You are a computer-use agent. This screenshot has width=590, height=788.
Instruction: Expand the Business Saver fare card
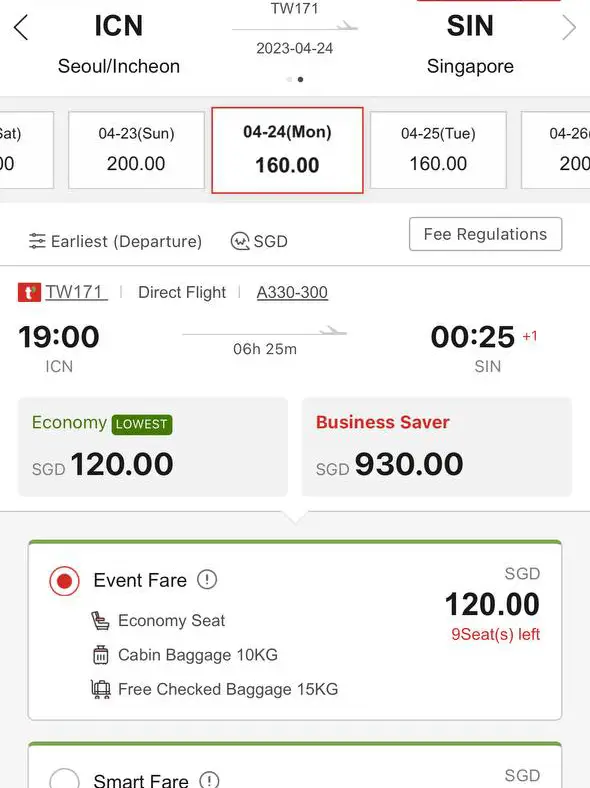click(437, 447)
